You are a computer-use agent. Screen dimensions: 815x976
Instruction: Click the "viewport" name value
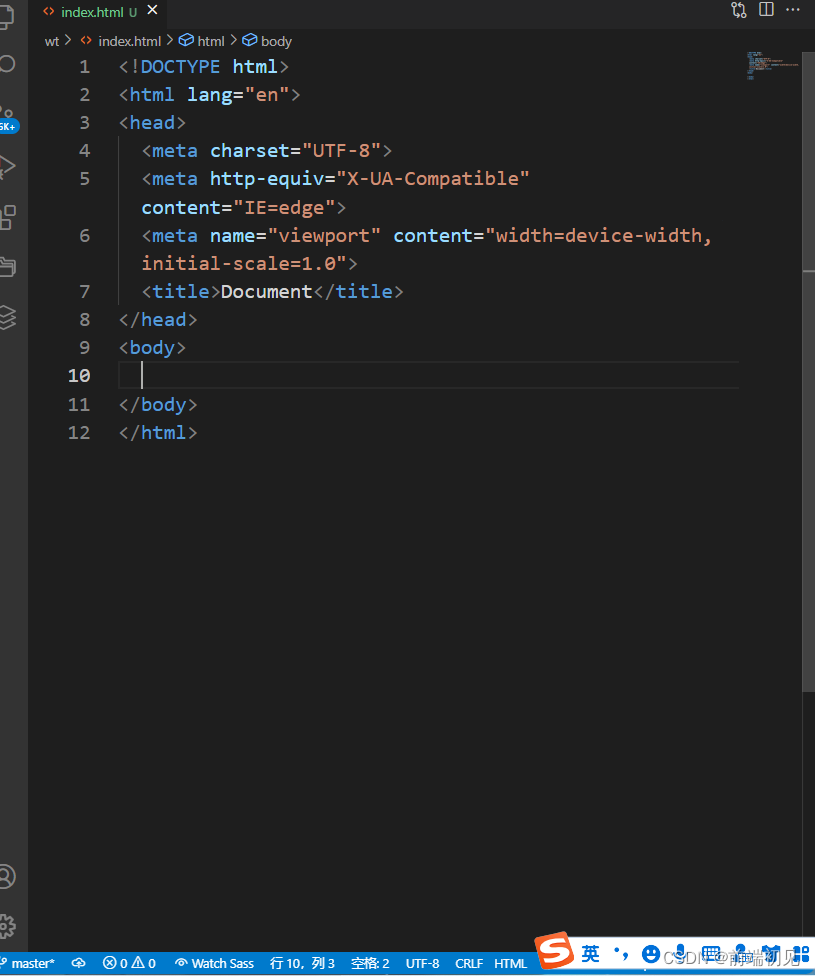coord(324,235)
